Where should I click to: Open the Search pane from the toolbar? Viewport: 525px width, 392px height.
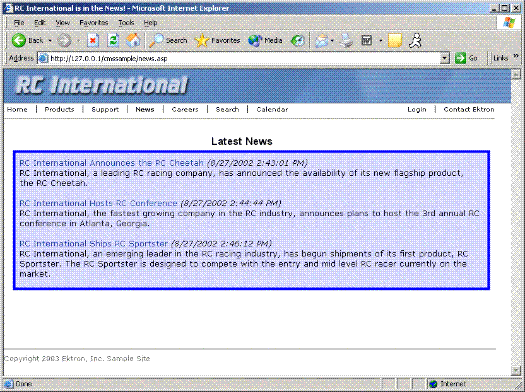(168, 41)
